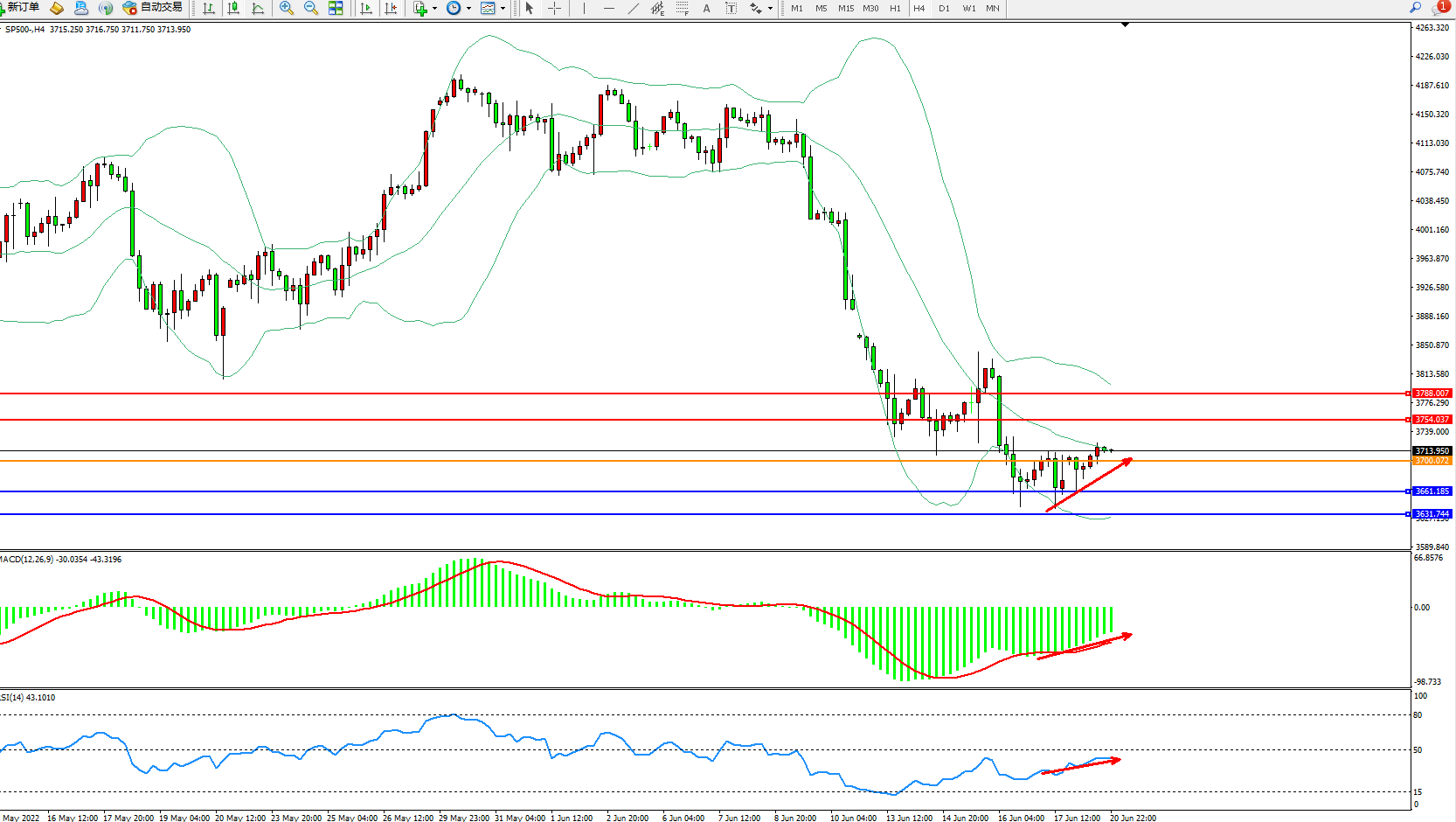Image resolution: width=1456 pixels, height=822 pixels.
Task: Toggle the chart shift button
Action: pyautogui.click(x=391, y=9)
